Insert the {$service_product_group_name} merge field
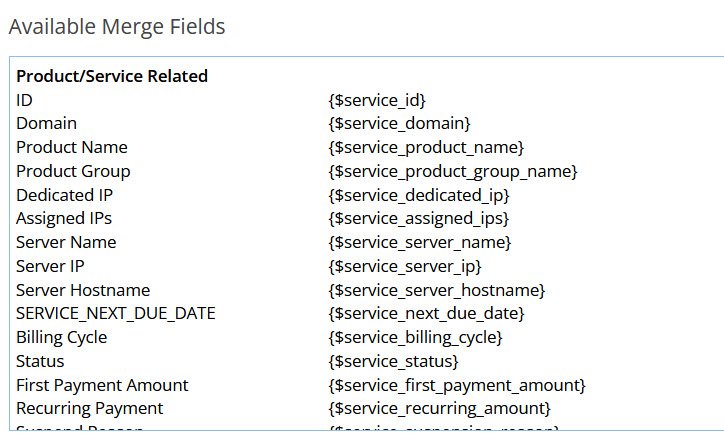Viewport: 724px width, 444px height. pos(452,171)
